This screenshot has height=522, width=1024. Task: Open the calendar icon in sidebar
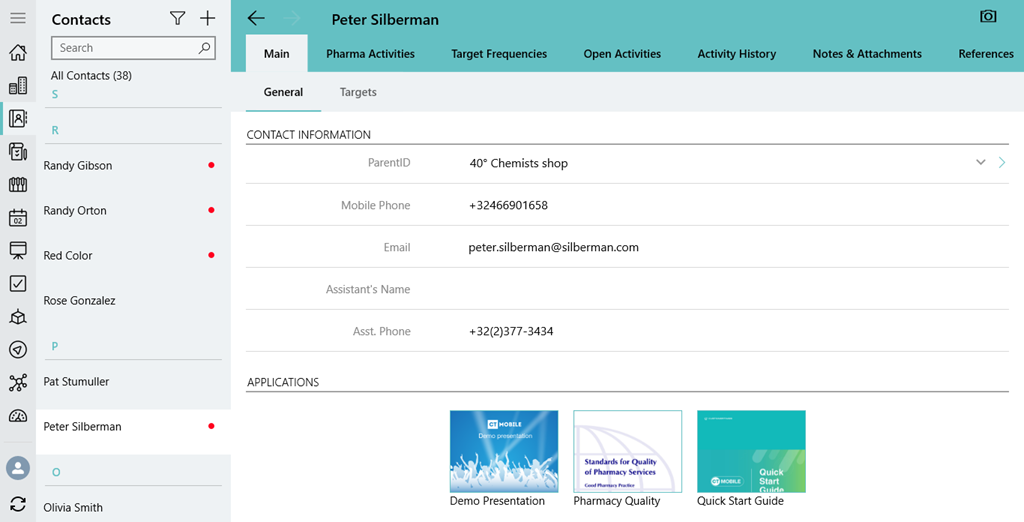coord(17,218)
